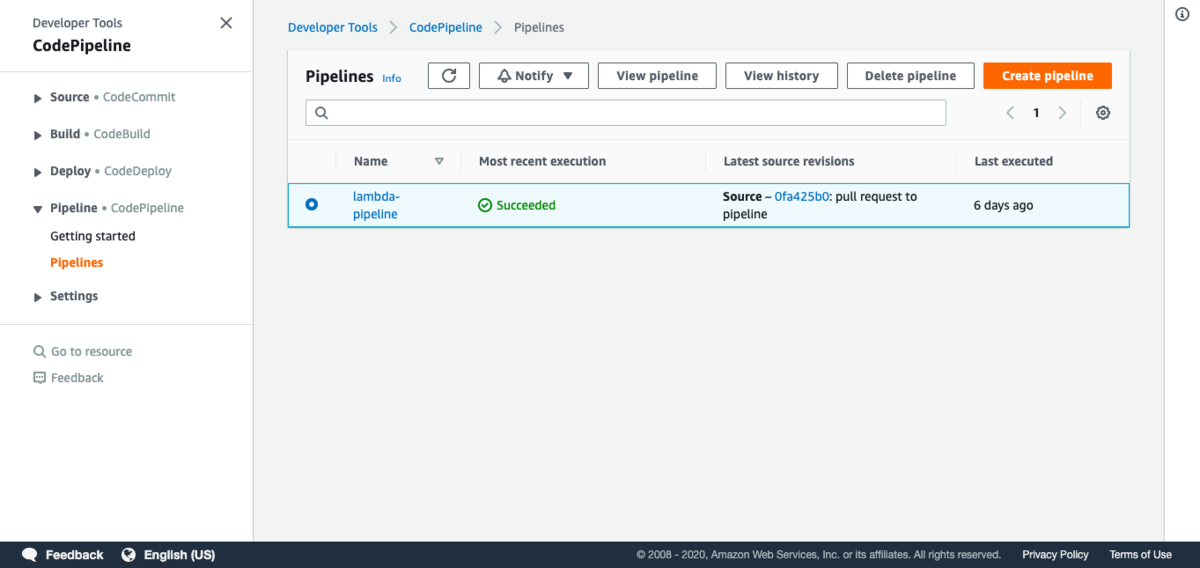This screenshot has width=1200, height=568.
Task: Open source revision 0fa425b0 link
Action: coord(802,197)
